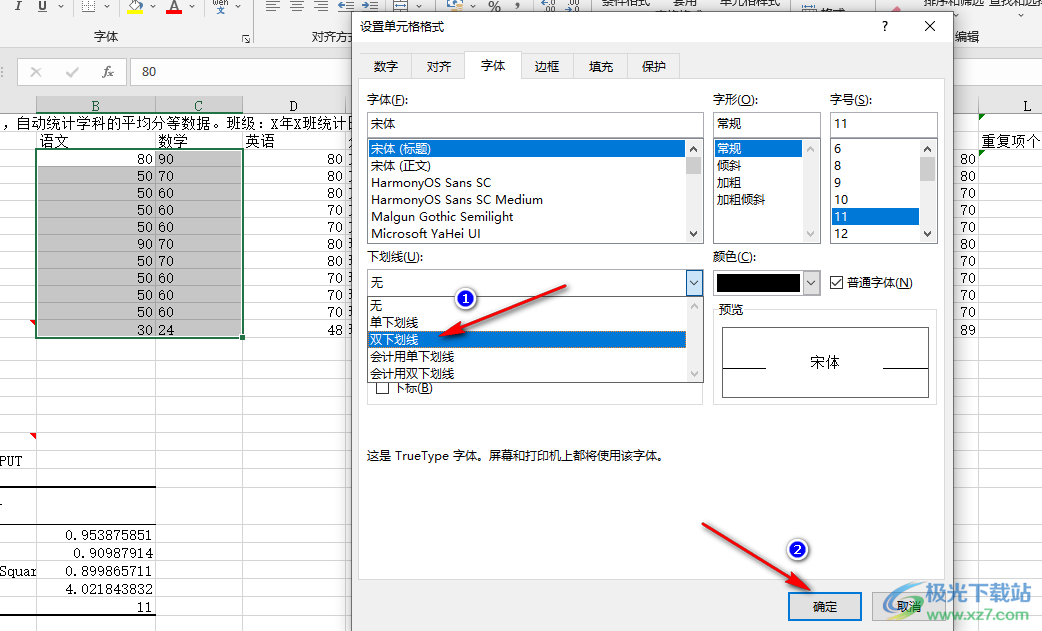The height and width of the screenshot is (631, 1042).
Task: Switch to the 对齐 tab
Action: [439, 66]
